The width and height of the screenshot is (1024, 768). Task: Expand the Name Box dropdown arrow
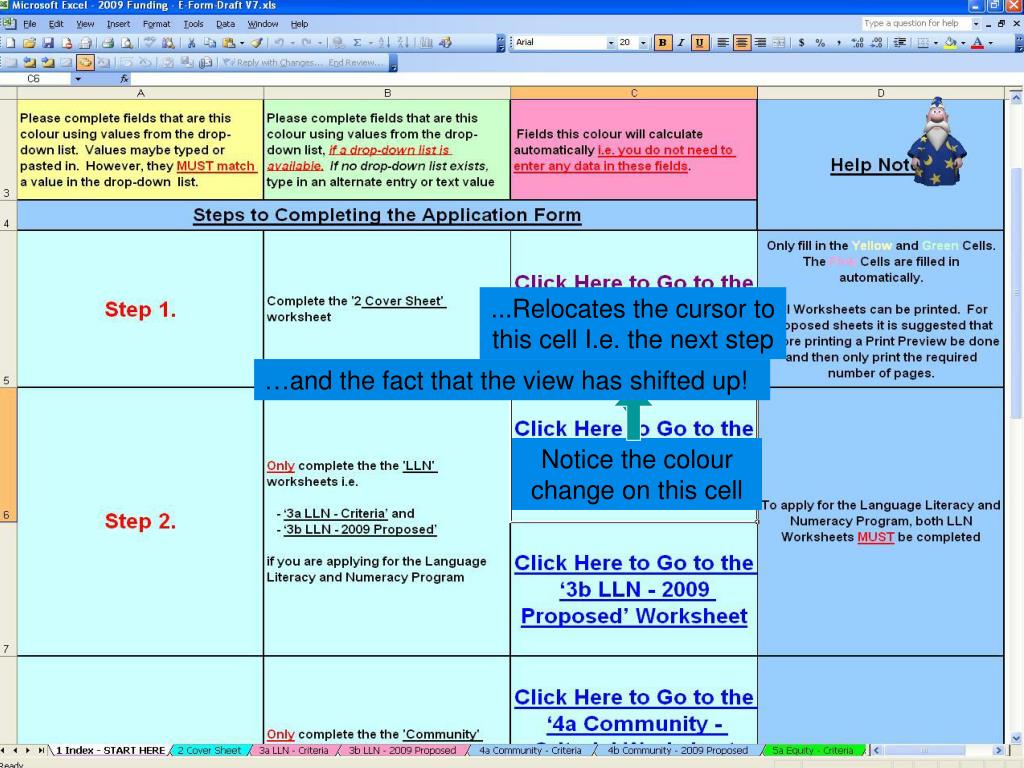click(x=78, y=78)
